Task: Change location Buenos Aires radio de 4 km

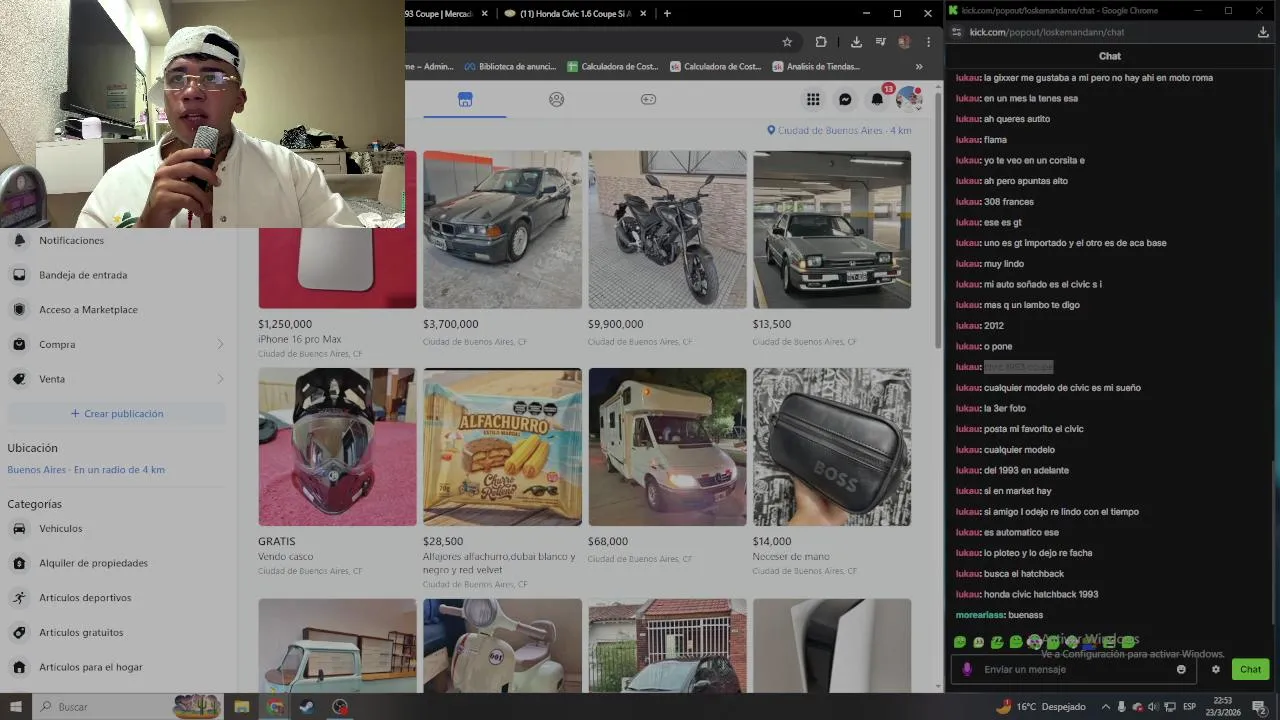Action: click(x=86, y=470)
